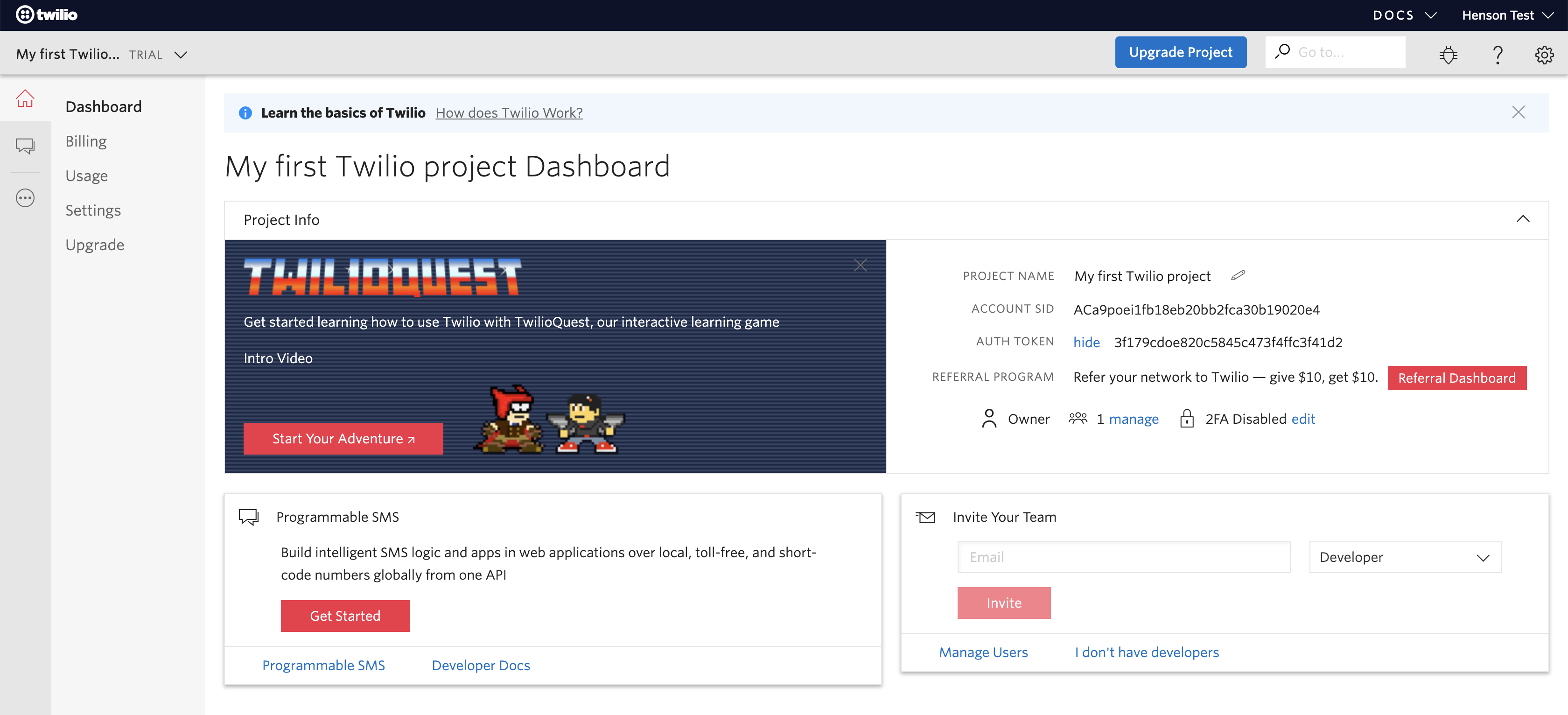This screenshot has width=1568, height=715.
Task: Click Start Your Adventure button
Action: tap(343, 438)
